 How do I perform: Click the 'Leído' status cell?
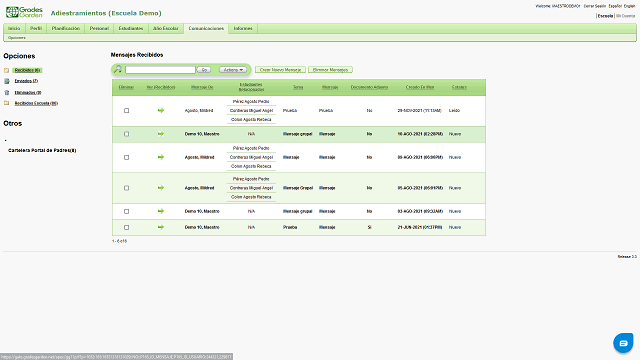click(x=454, y=111)
